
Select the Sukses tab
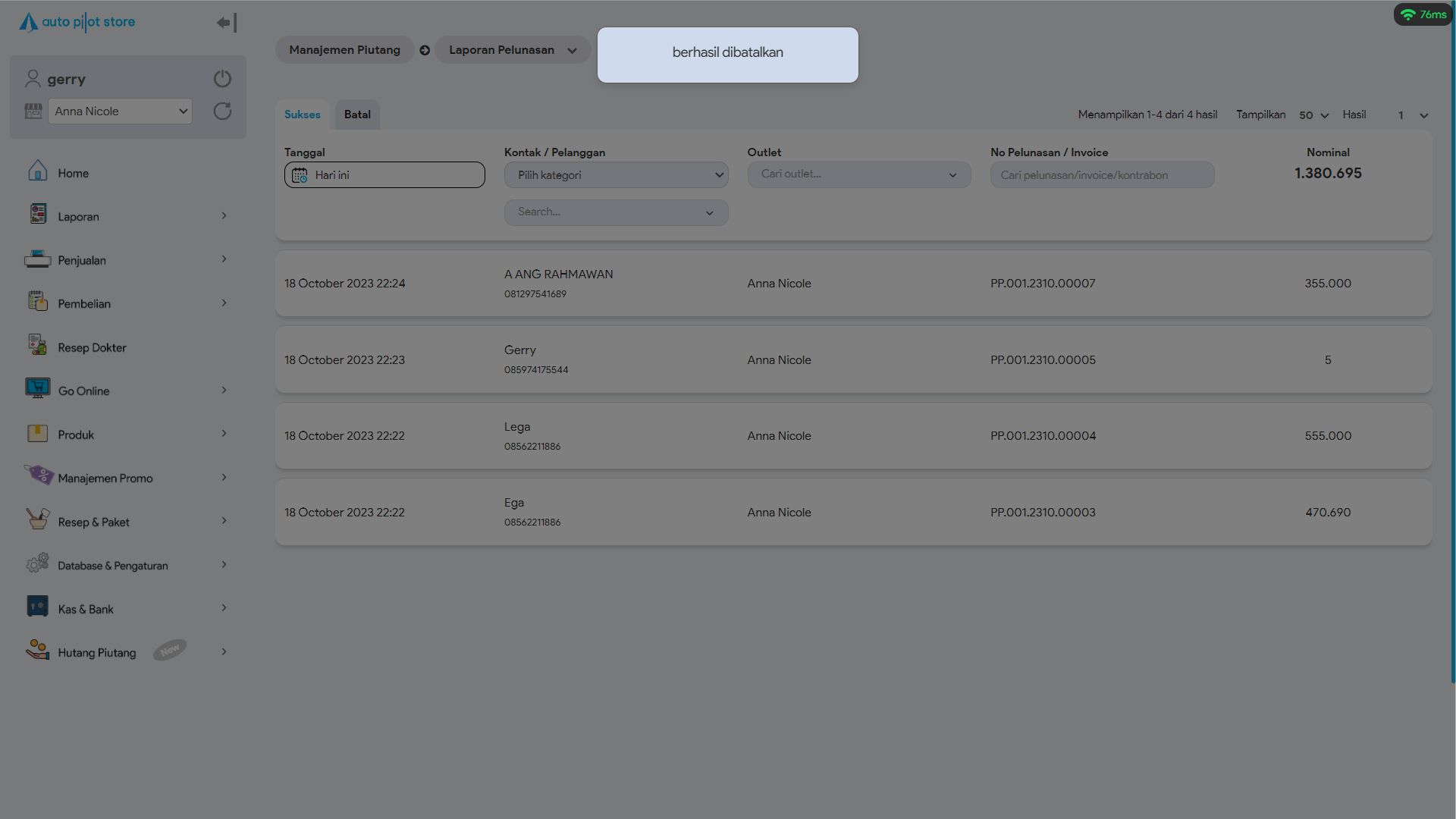[x=302, y=115]
